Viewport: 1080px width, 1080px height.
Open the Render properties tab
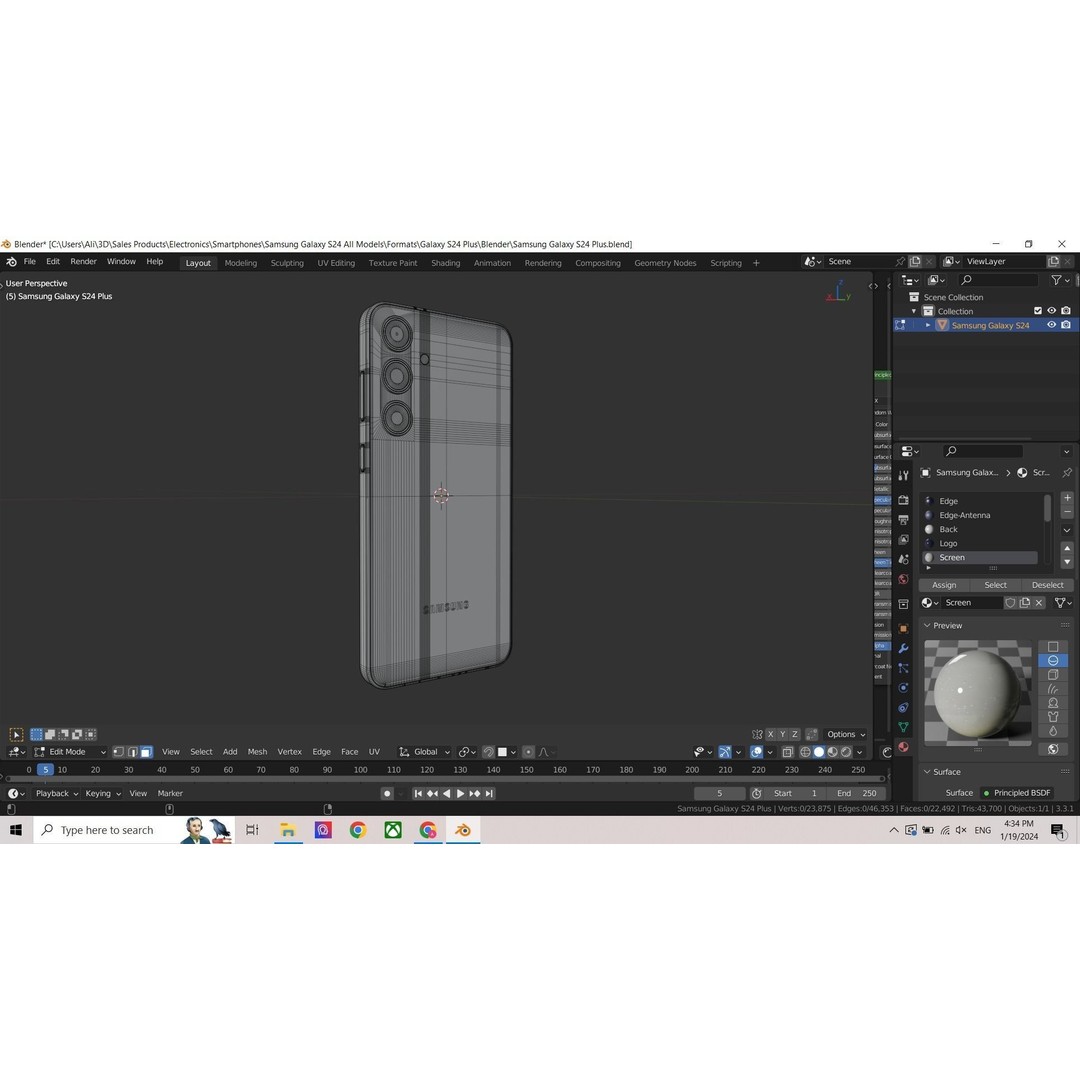click(904, 500)
